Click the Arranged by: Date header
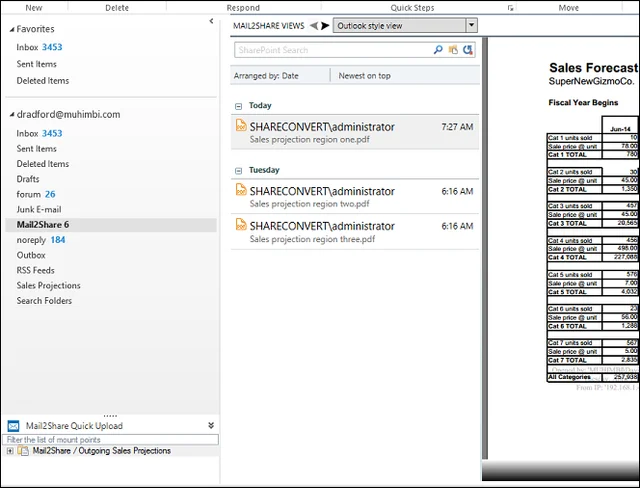 point(266,75)
